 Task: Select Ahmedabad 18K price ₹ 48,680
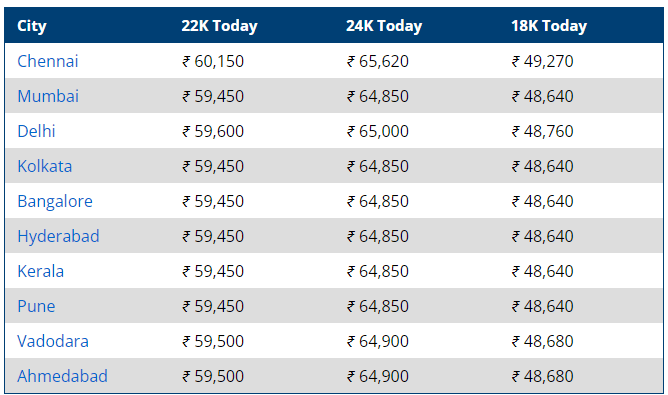click(543, 376)
